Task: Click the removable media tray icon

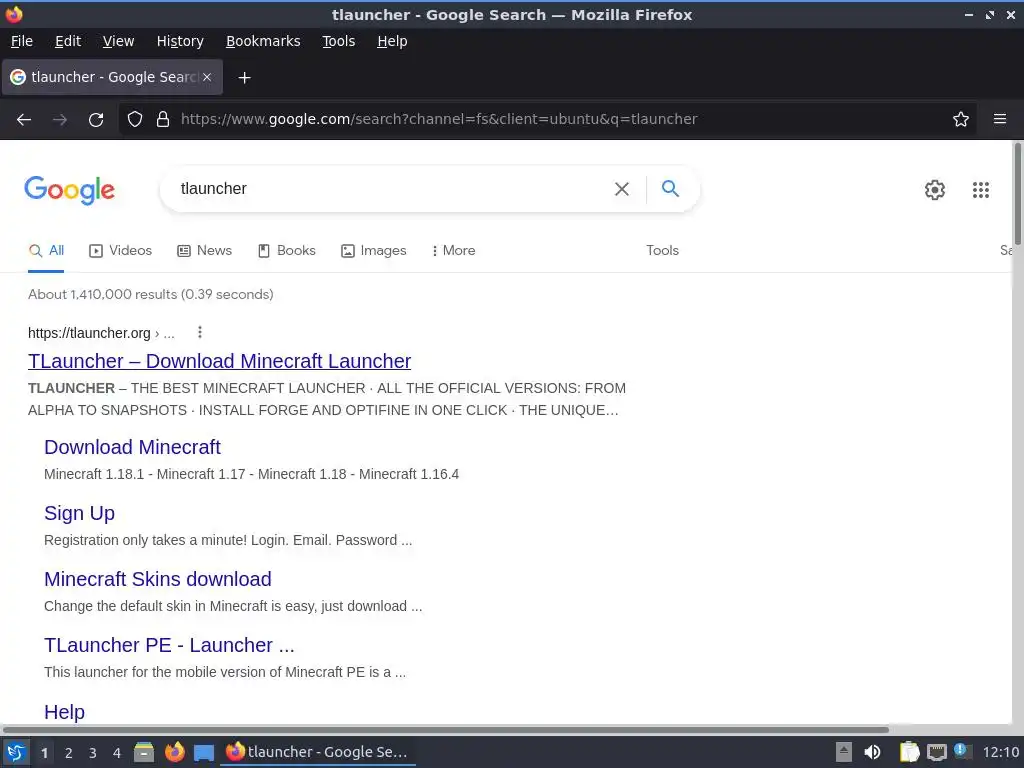Action: pyautogui.click(x=844, y=752)
